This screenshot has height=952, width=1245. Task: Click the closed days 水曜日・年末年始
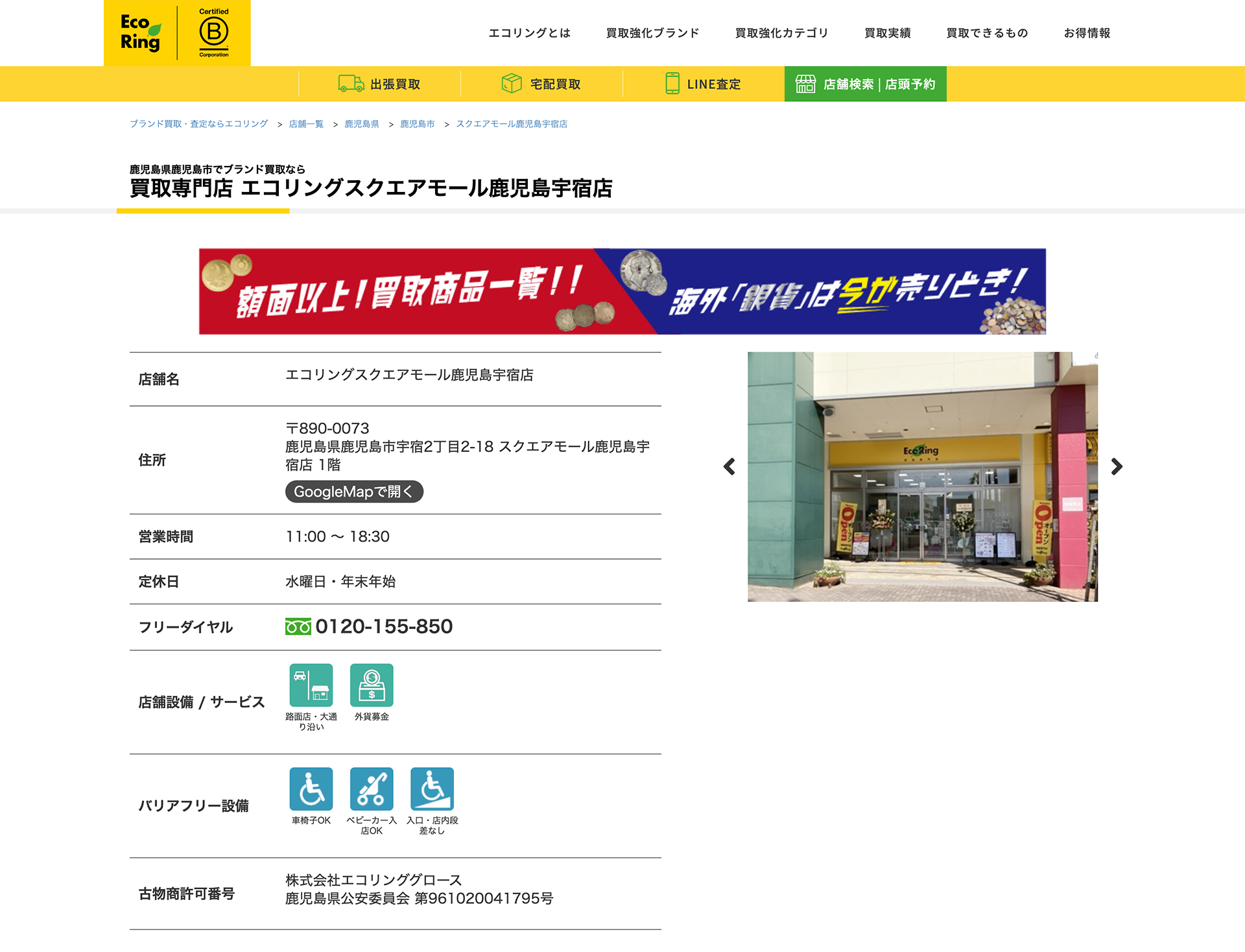click(x=340, y=582)
